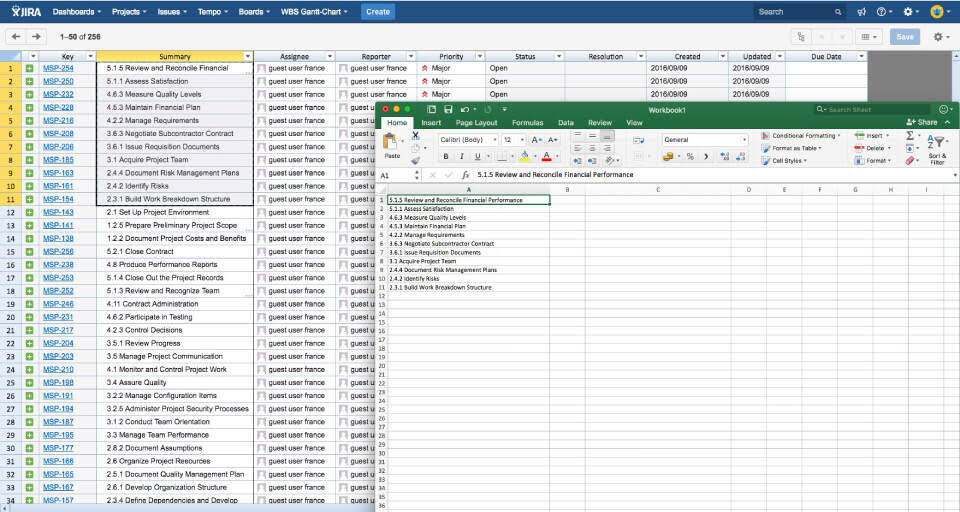Click the Save button in JIRA grid
Image resolution: width=960 pixels, height=512 pixels.
(x=905, y=37)
